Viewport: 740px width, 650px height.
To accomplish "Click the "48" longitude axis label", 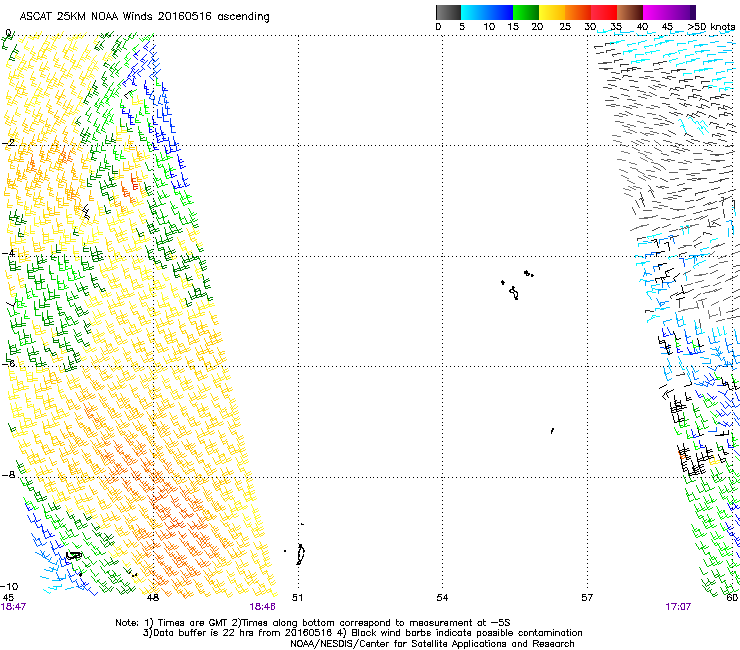I will 153,598.
